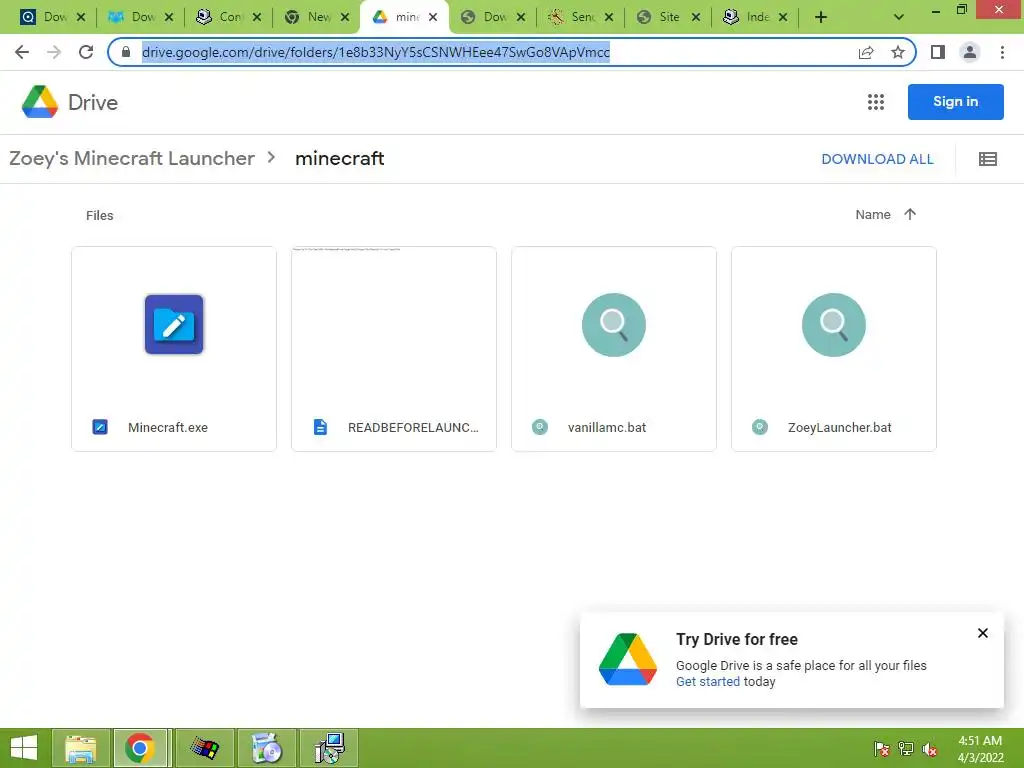This screenshot has width=1024, height=768.
Task: Navigate to Zoey's Minecraft Launcher breadcrumb
Action: 132,158
